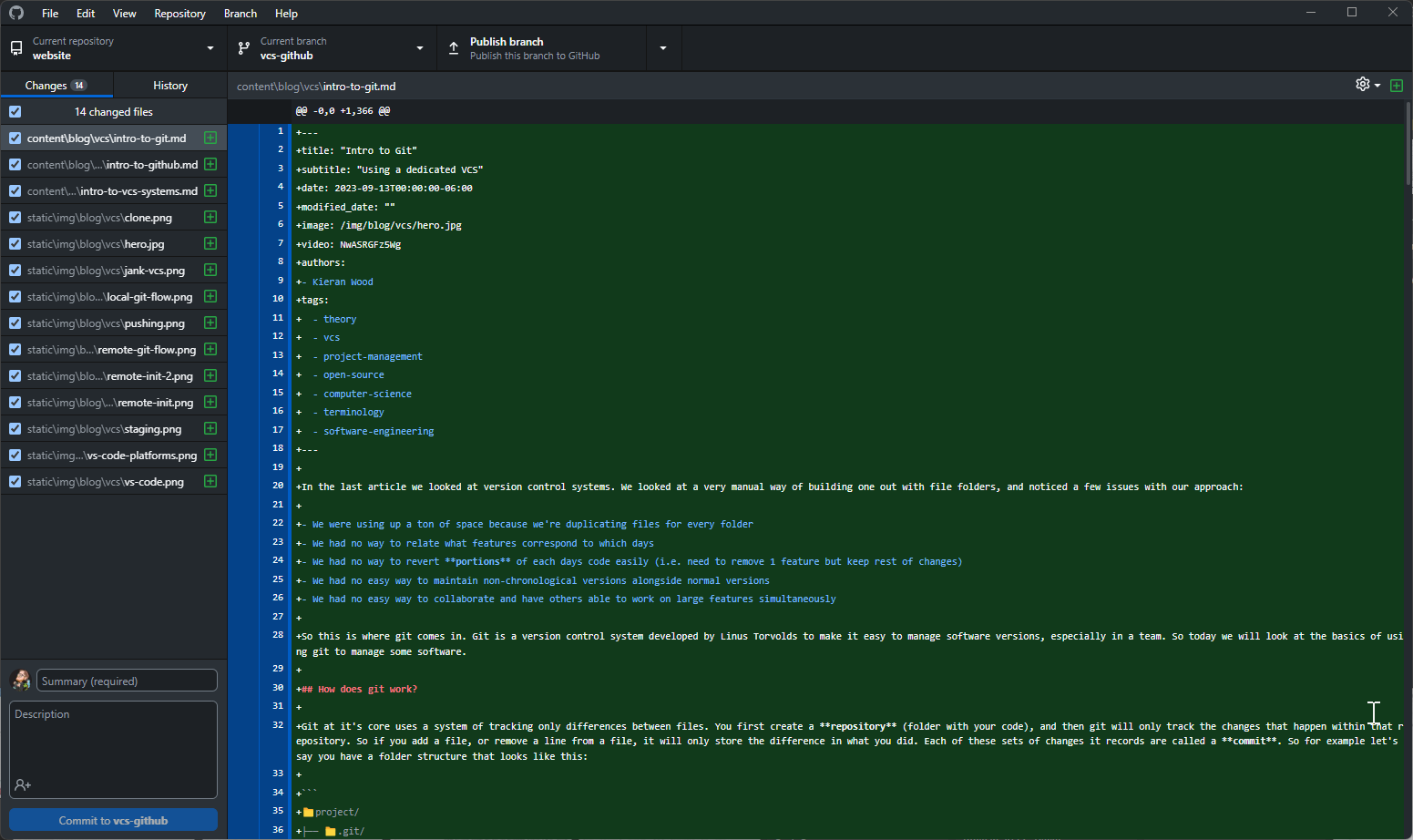The height and width of the screenshot is (840, 1413).
Task: Open the View menu
Action: (x=124, y=13)
